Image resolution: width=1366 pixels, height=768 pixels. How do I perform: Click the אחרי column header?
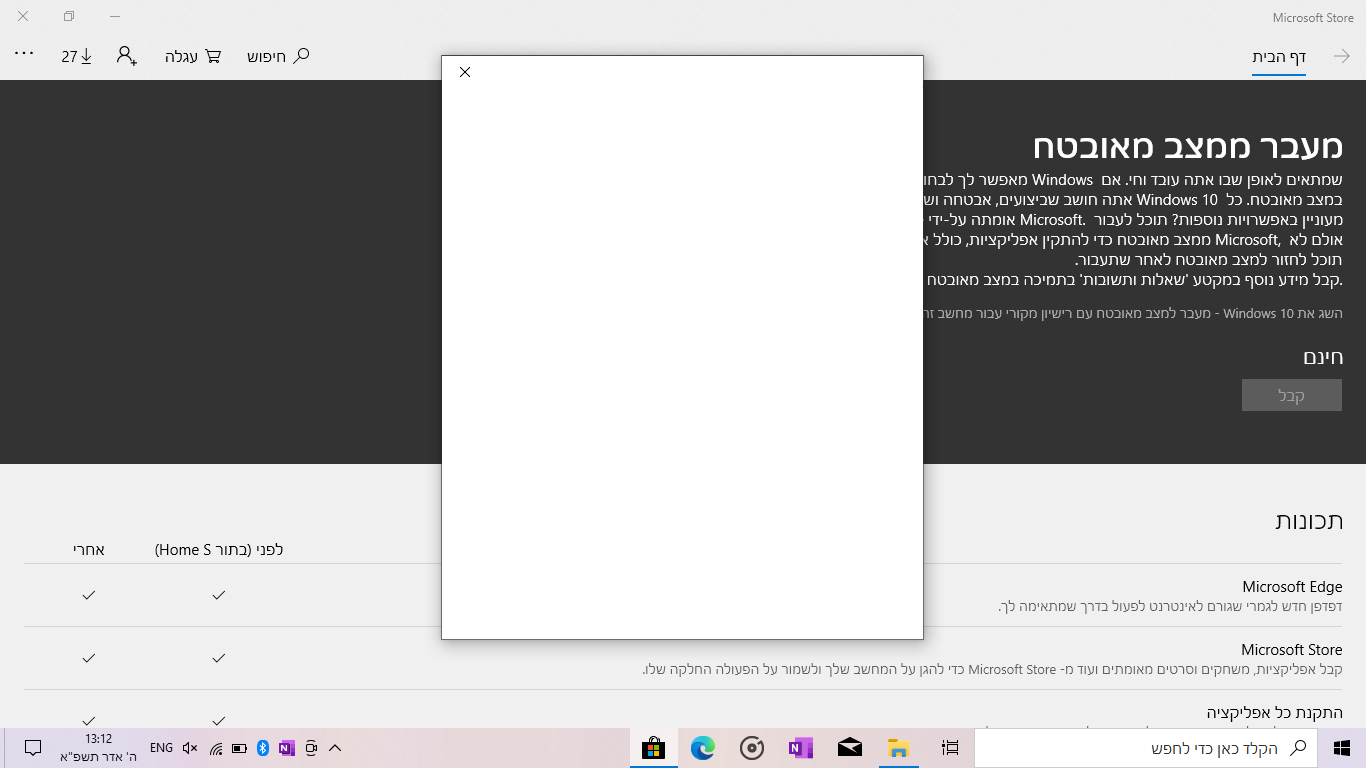pos(88,550)
